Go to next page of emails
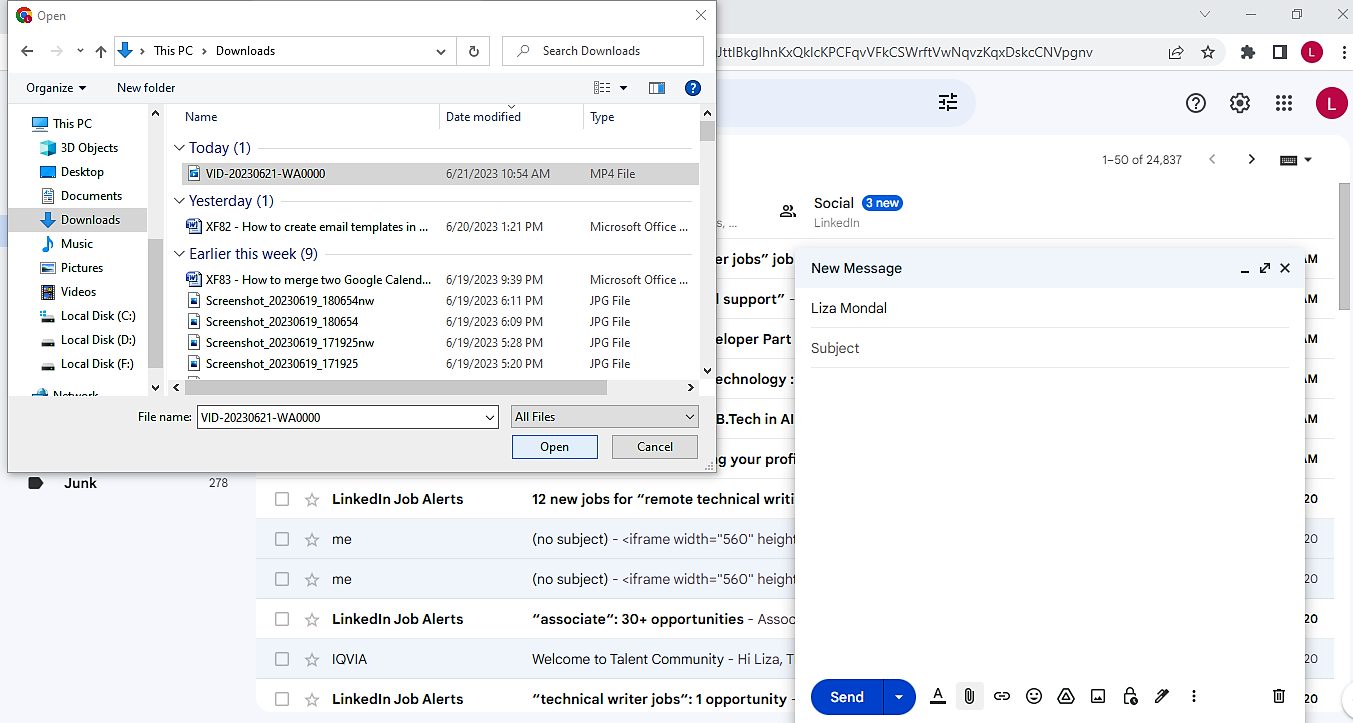 1251,159
